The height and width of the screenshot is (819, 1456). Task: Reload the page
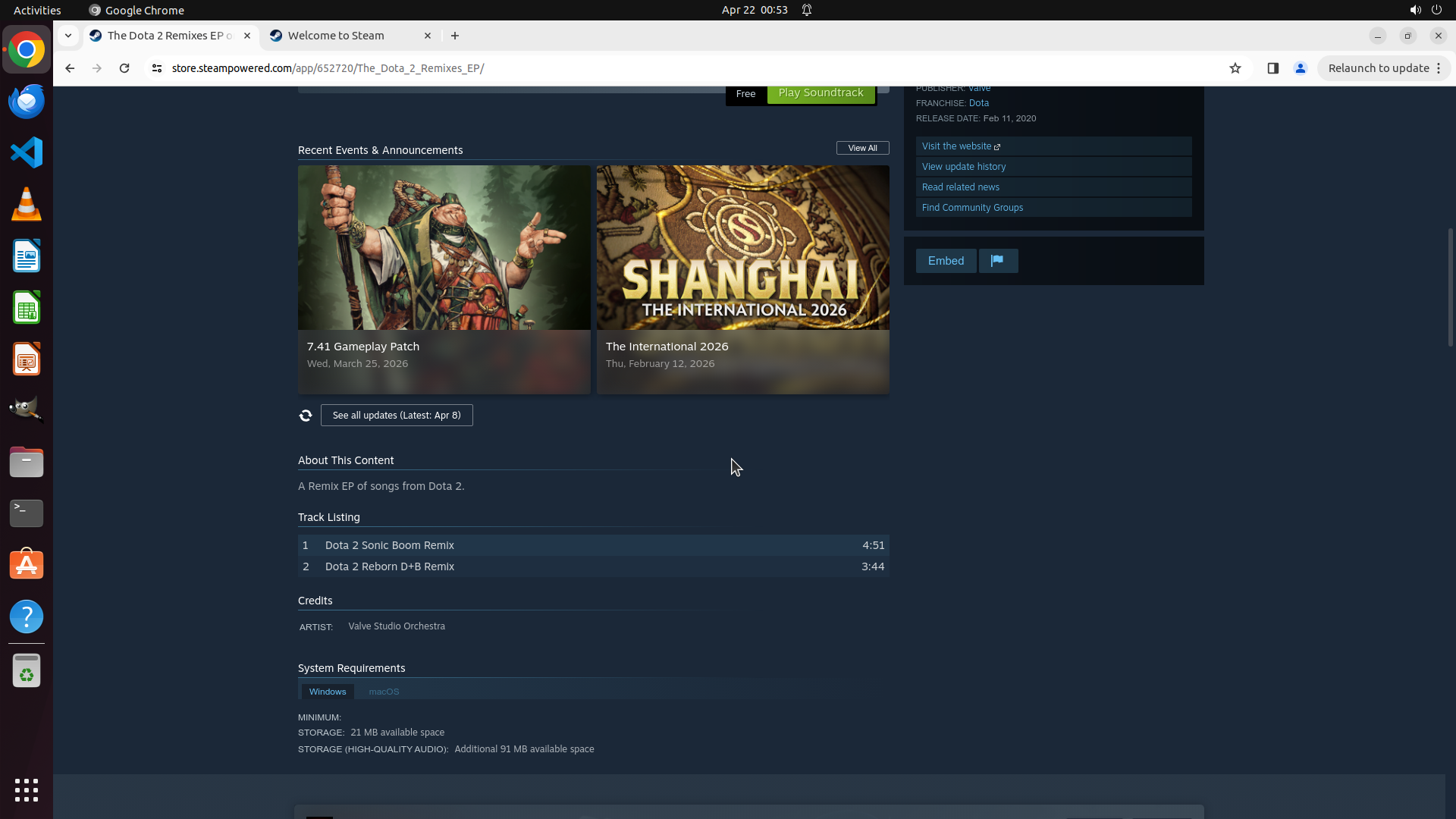coord(124,68)
